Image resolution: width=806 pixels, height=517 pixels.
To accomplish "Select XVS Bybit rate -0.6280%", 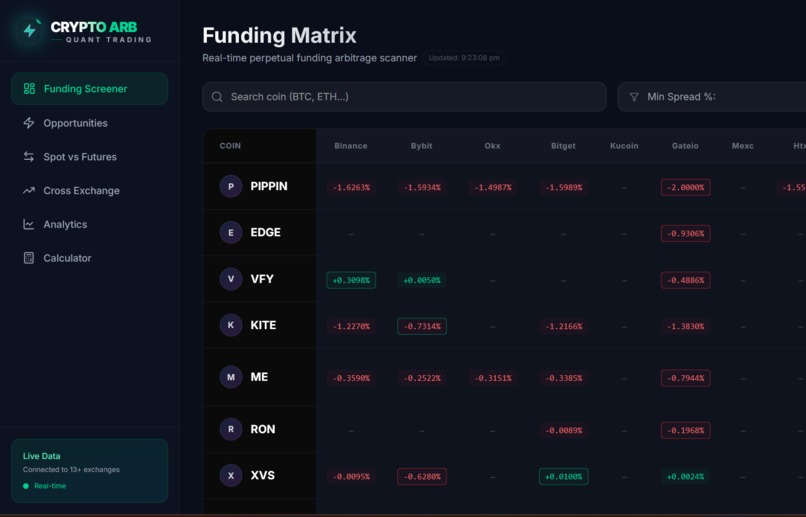I will click(422, 476).
